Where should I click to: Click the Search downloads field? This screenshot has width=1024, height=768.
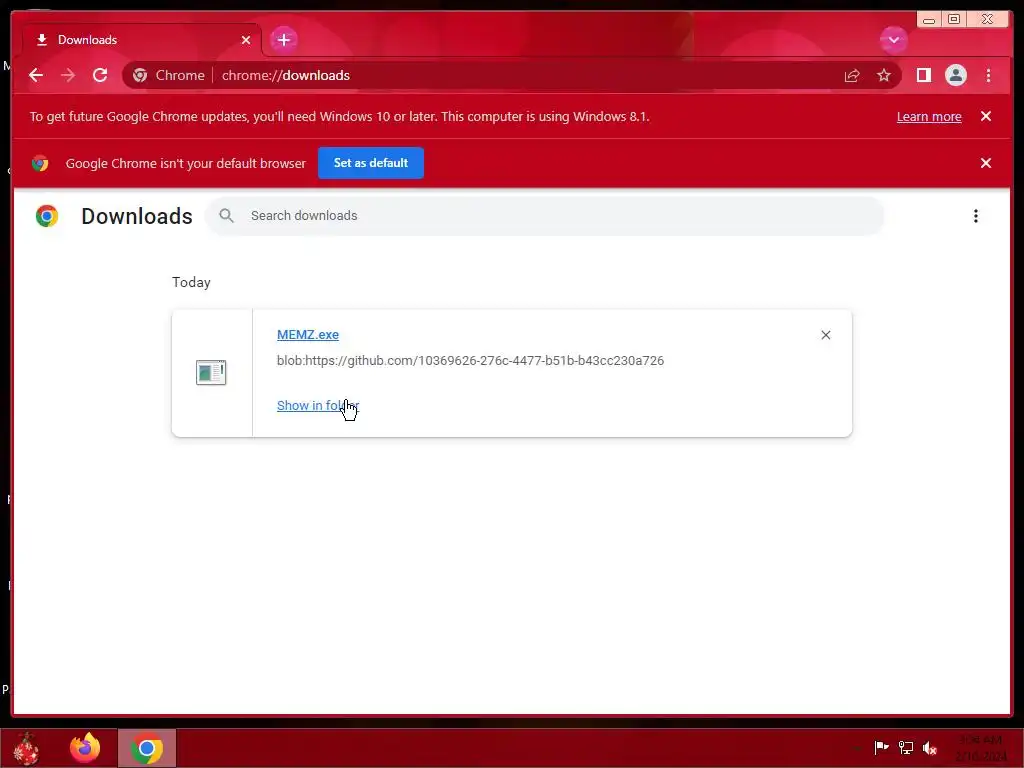(545, 216)
